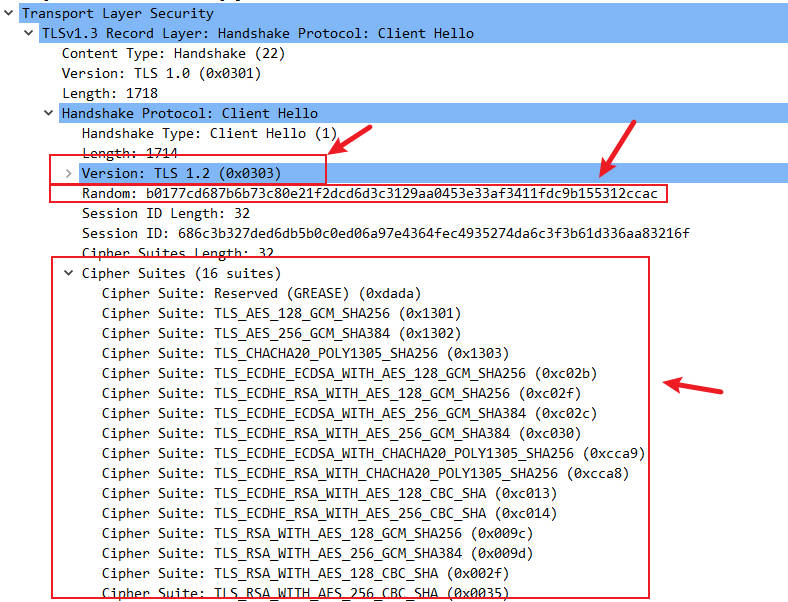Select cipher suite TLS_AES_128_GCM_SHA256
788x602 pixels.
tap(281, 314)
